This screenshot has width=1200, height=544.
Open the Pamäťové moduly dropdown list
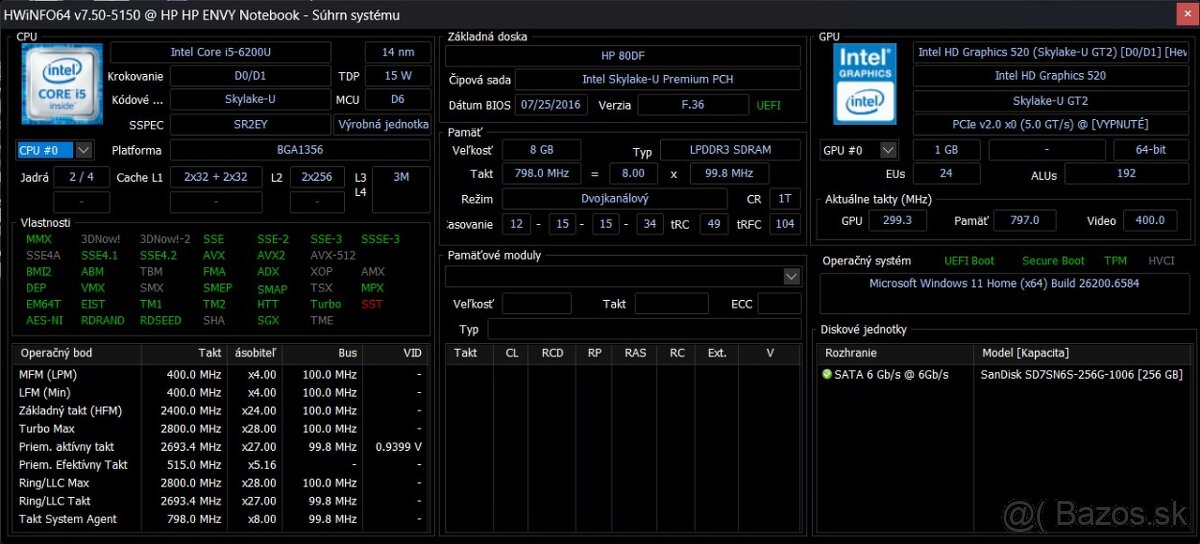[792, 276]
